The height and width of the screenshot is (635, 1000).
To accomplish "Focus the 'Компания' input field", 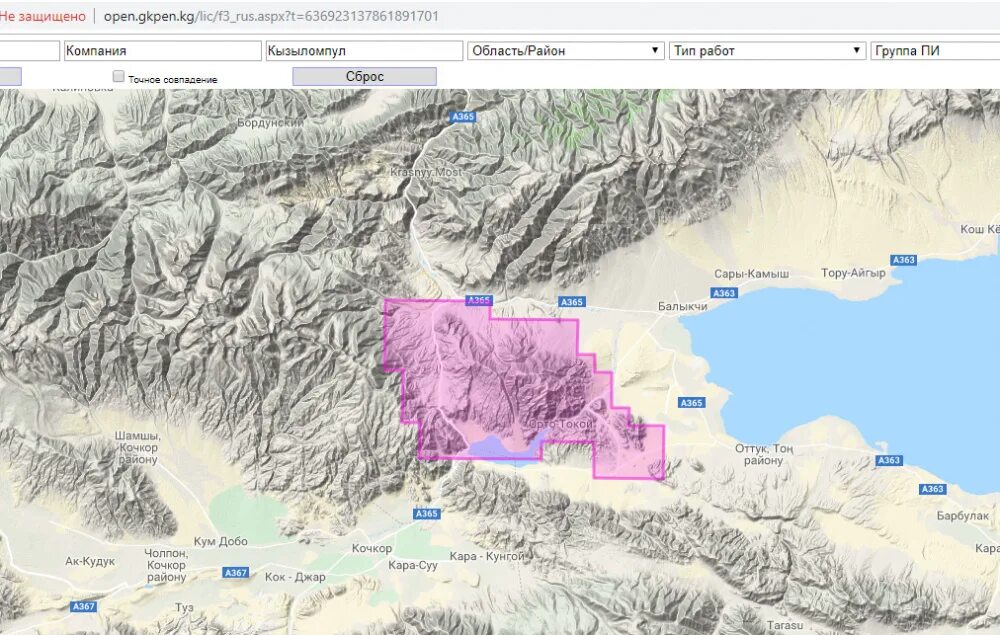I will tap(163, 51).
